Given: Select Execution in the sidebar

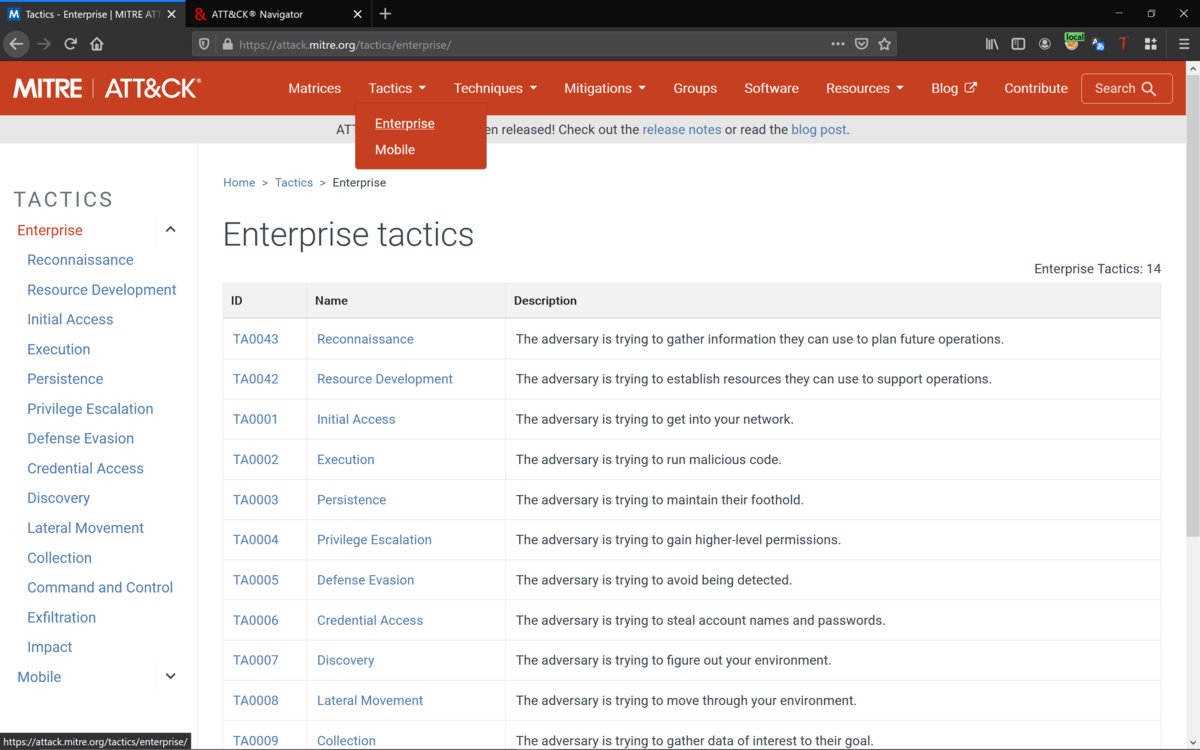Looking at the screenshot, I should click(x=59, y=349).
